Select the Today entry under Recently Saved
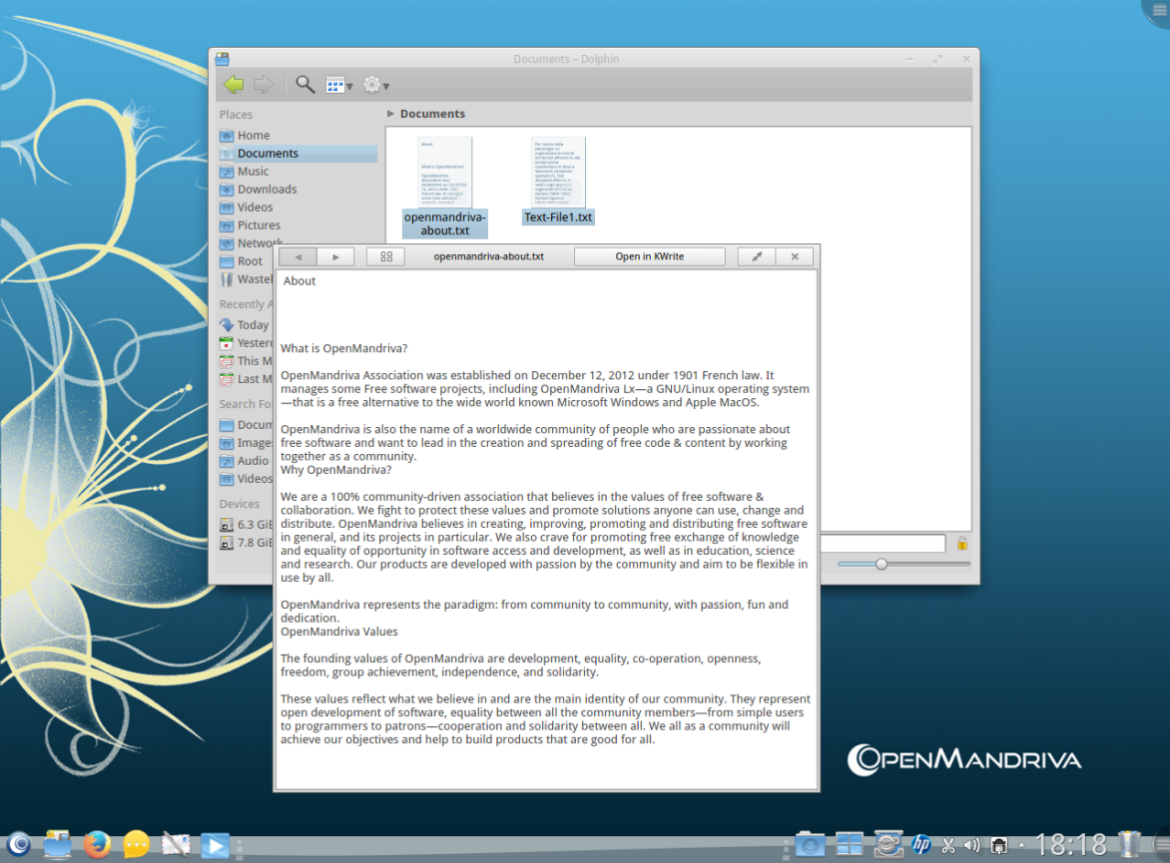Viewport: 1170px width, 863px height. coord(251,325)
